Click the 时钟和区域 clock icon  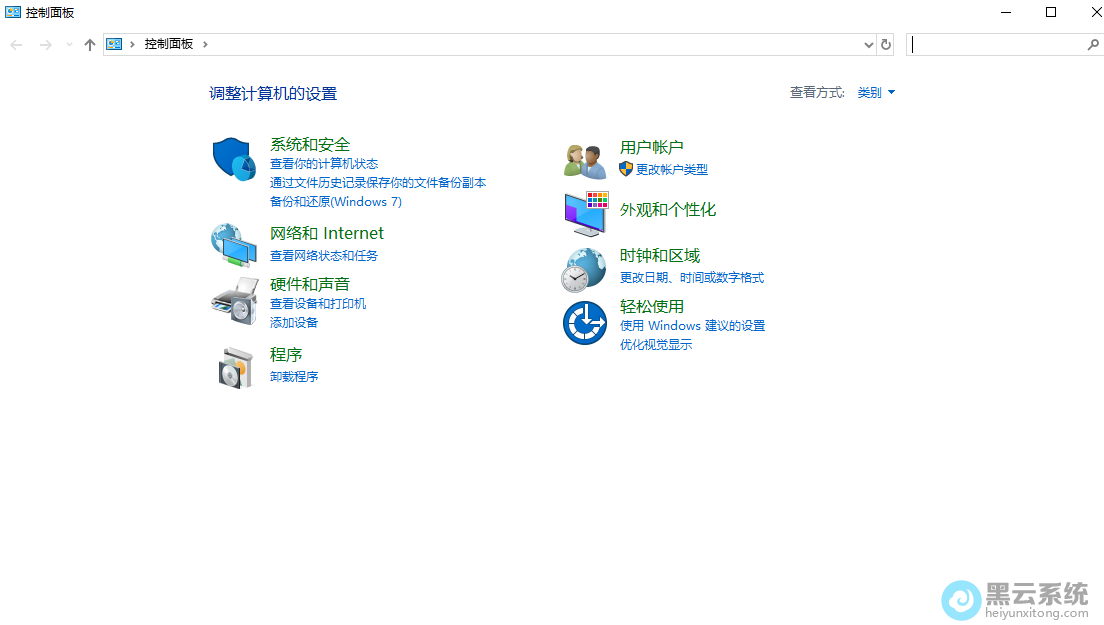pos(584,267)
